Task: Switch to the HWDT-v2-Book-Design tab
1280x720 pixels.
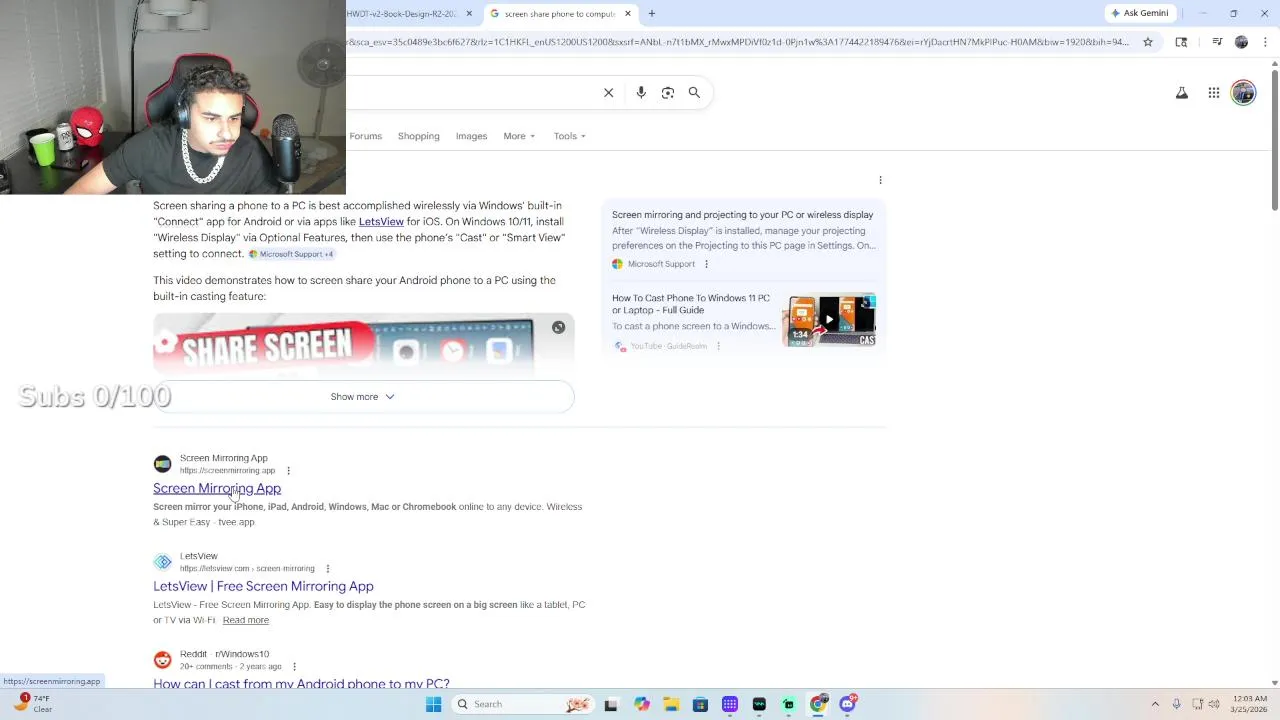Action: pyautogui.click(x=402, y=13)
